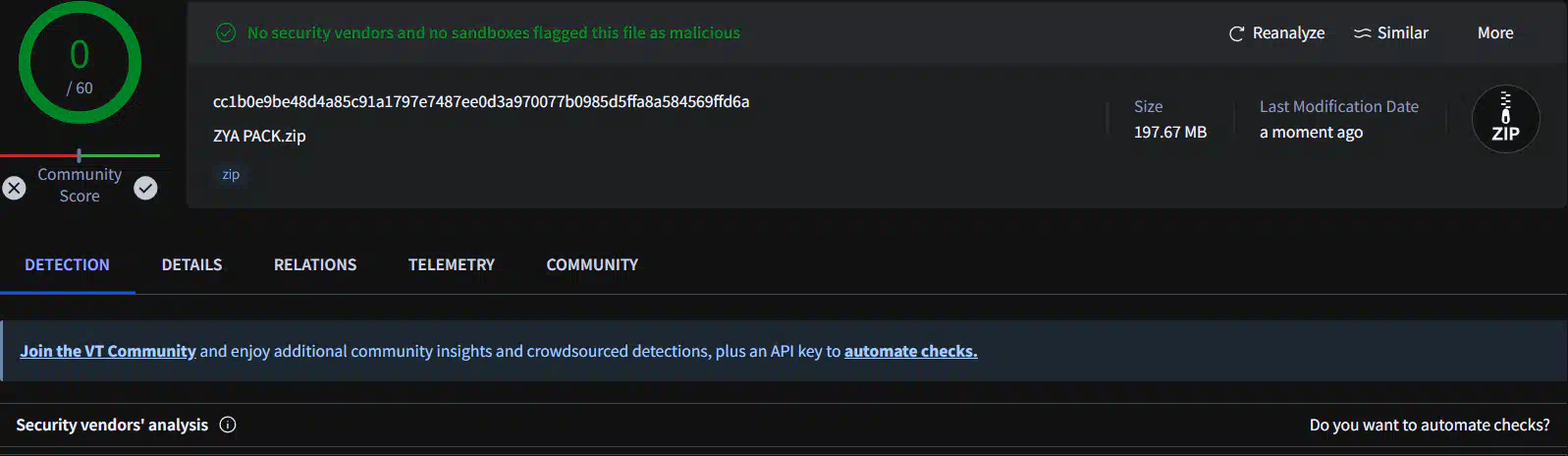This screenshot has width=1568, height=456.
Task: Switch to the DETAILS tab
Action: pyautogui.click(x=191, y=264)
